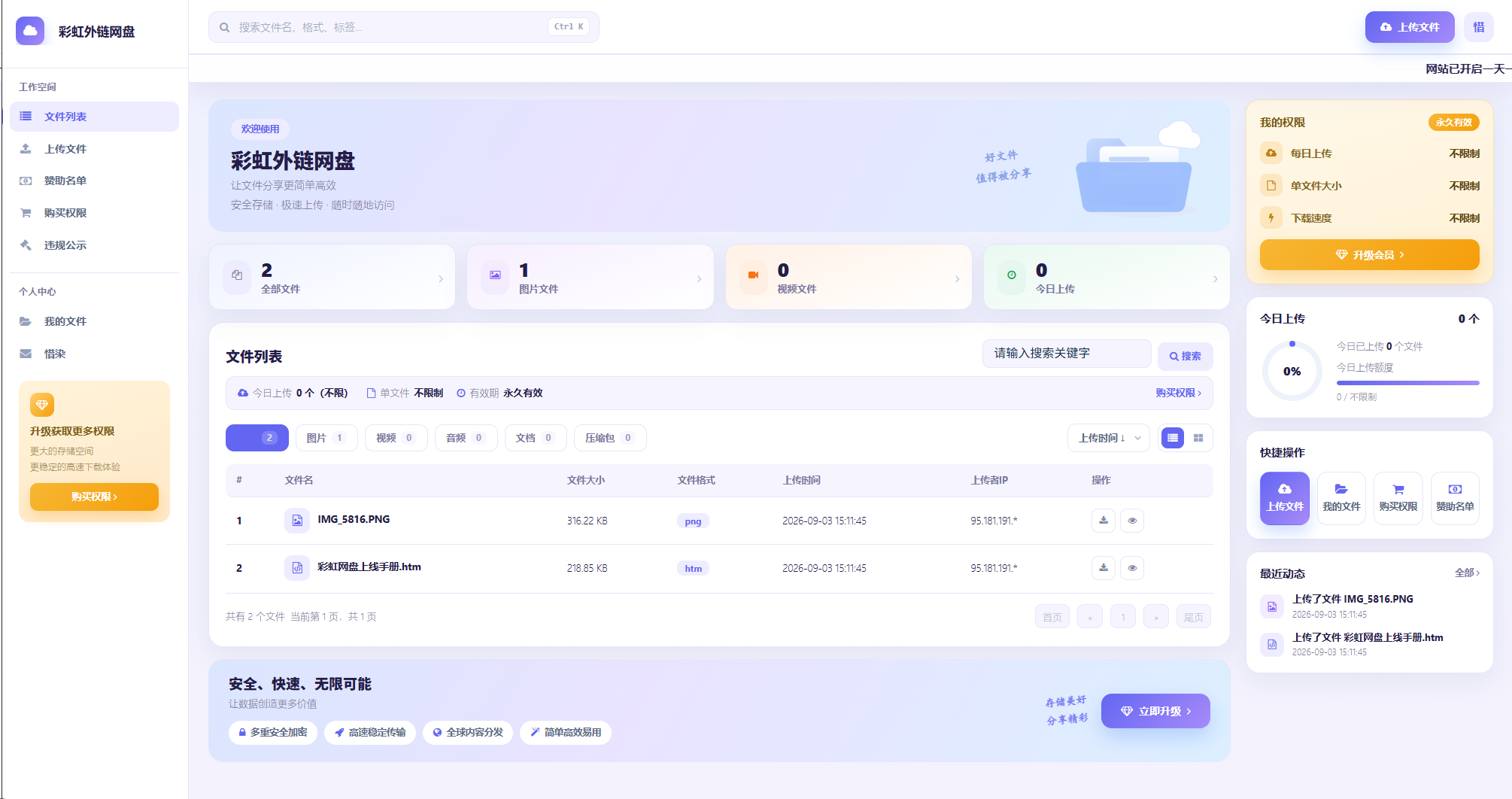Open the 视频文件 stat card
This screenshot has width=1512, height=799.
point(849,277)
